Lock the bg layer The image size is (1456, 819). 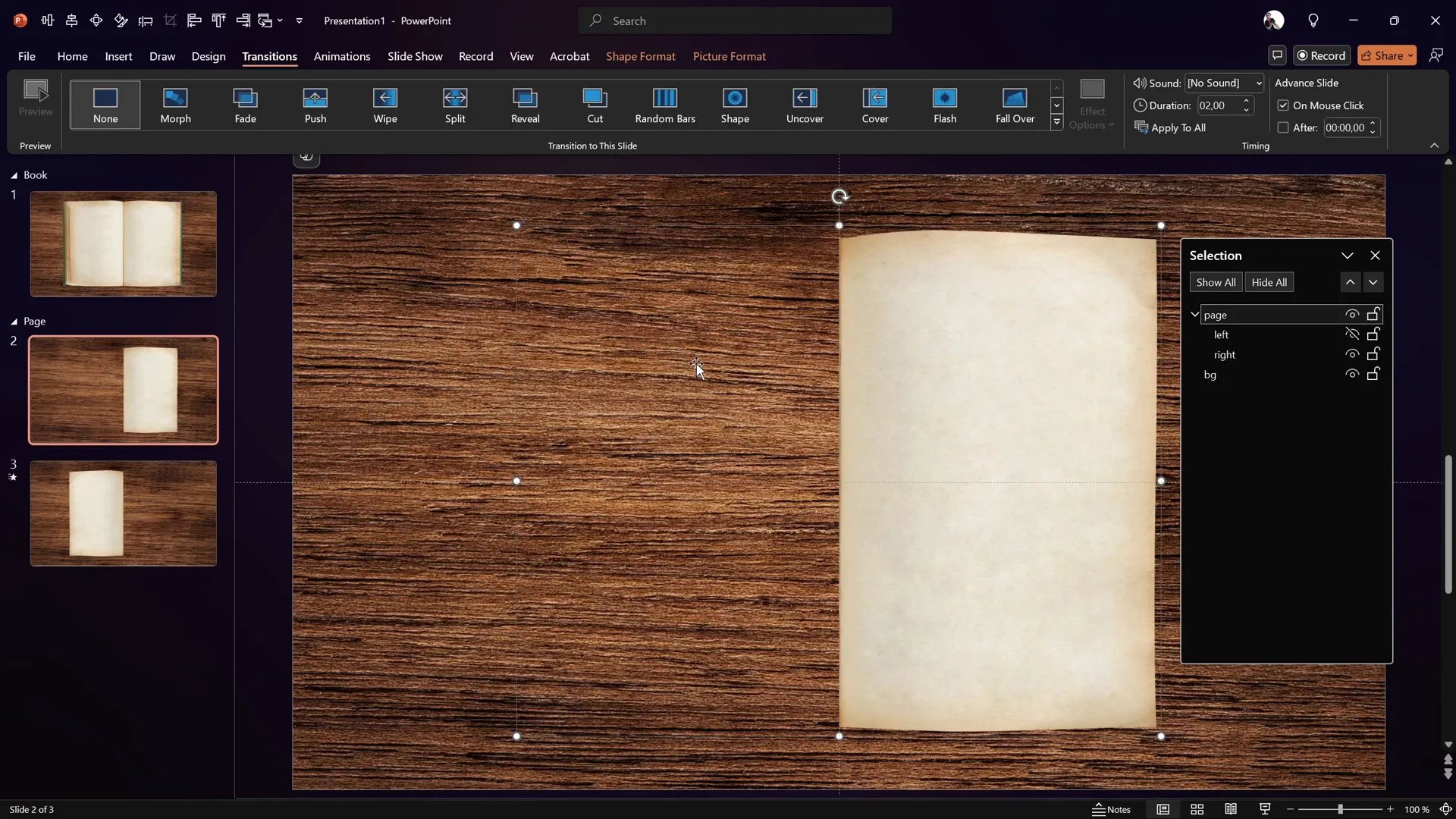tap(1373, 374)
